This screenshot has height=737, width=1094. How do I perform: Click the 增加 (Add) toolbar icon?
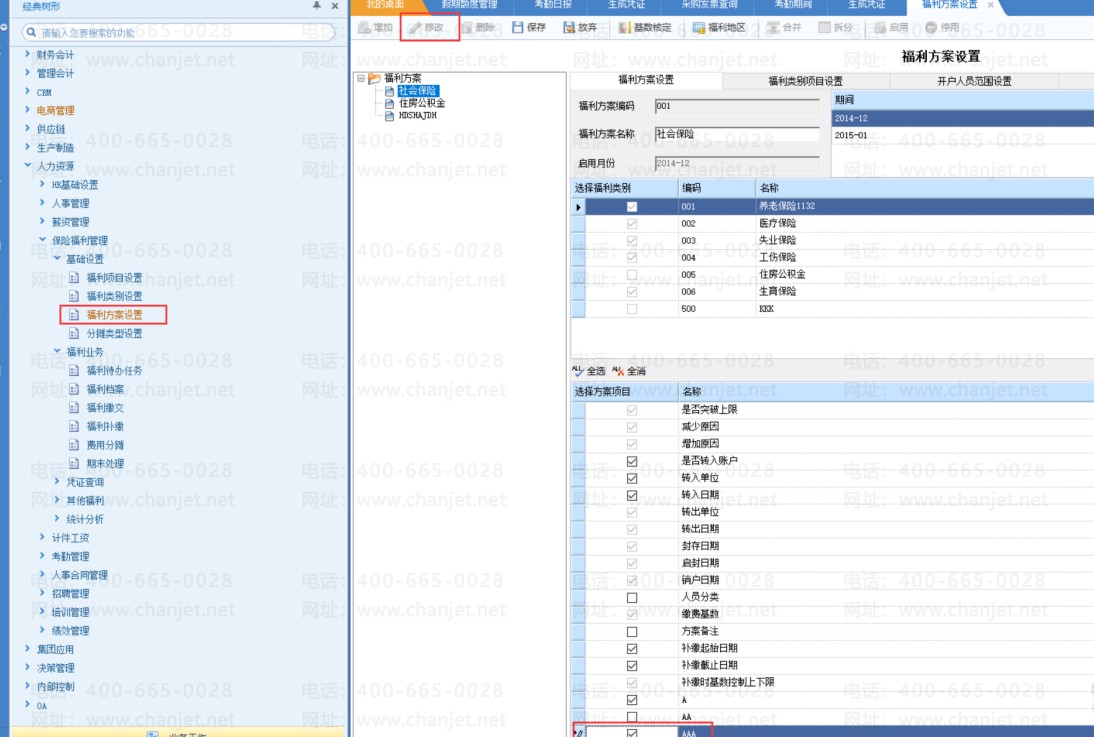(375, 27)
